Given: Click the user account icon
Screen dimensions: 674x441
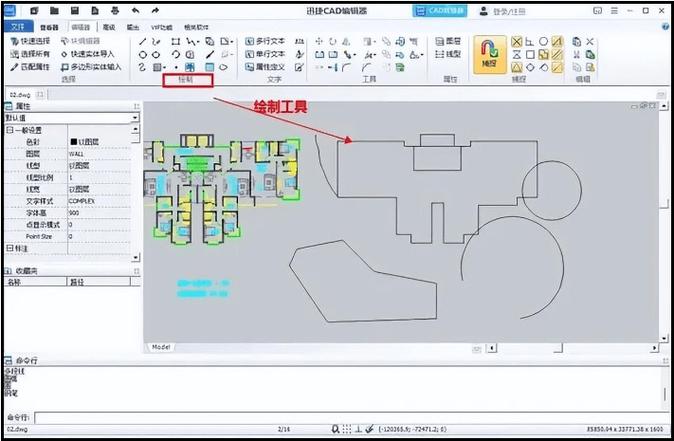Looking at the screenshot, I should 484,11.
